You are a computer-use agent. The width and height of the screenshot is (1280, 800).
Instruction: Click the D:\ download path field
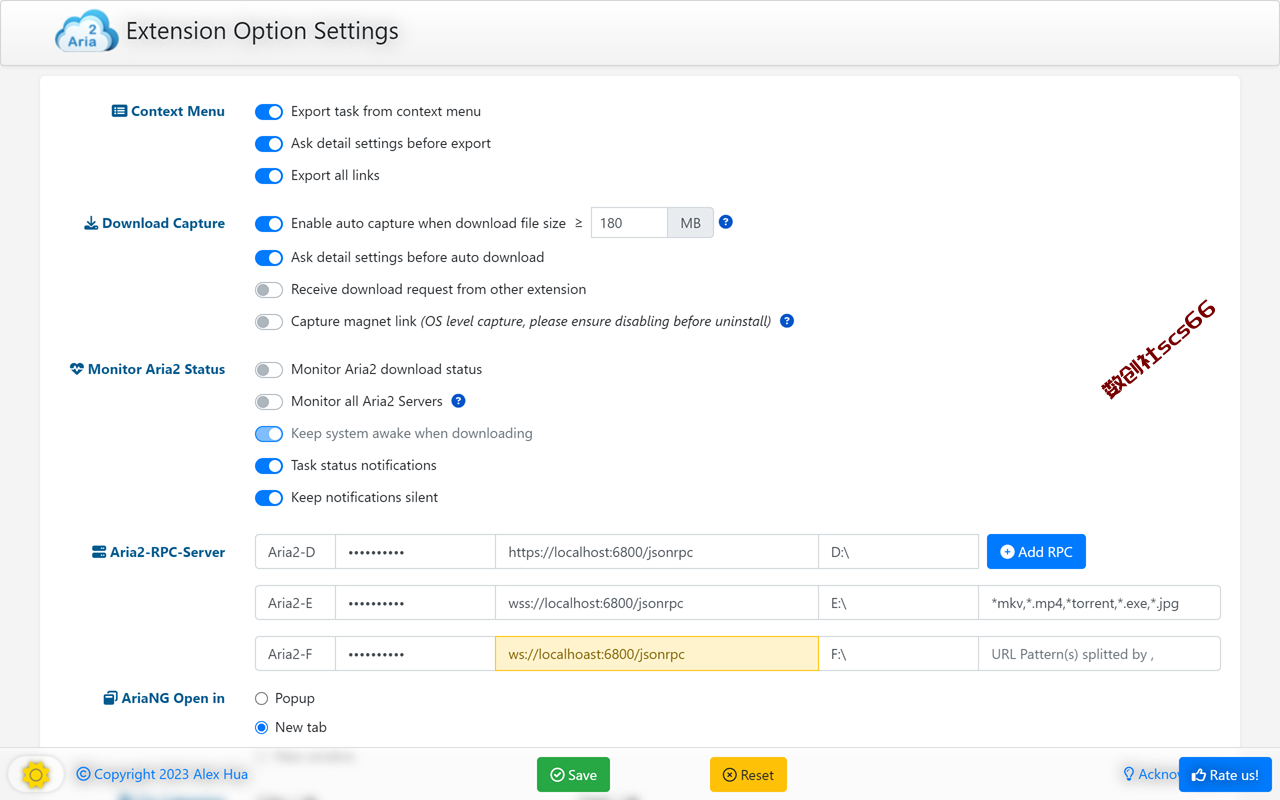898,552
